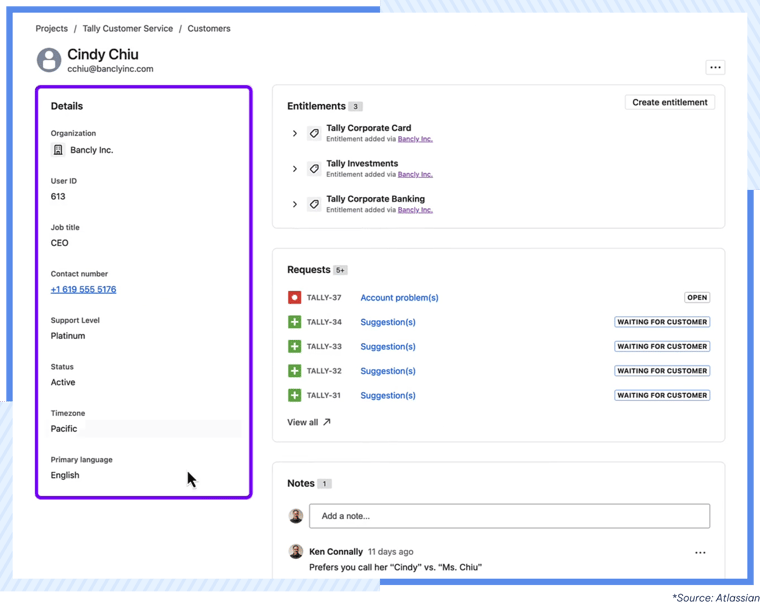Open the Customers breadcrumb
Screen dimensions: 760x604
pyautogui.click(x=209, y=29)
